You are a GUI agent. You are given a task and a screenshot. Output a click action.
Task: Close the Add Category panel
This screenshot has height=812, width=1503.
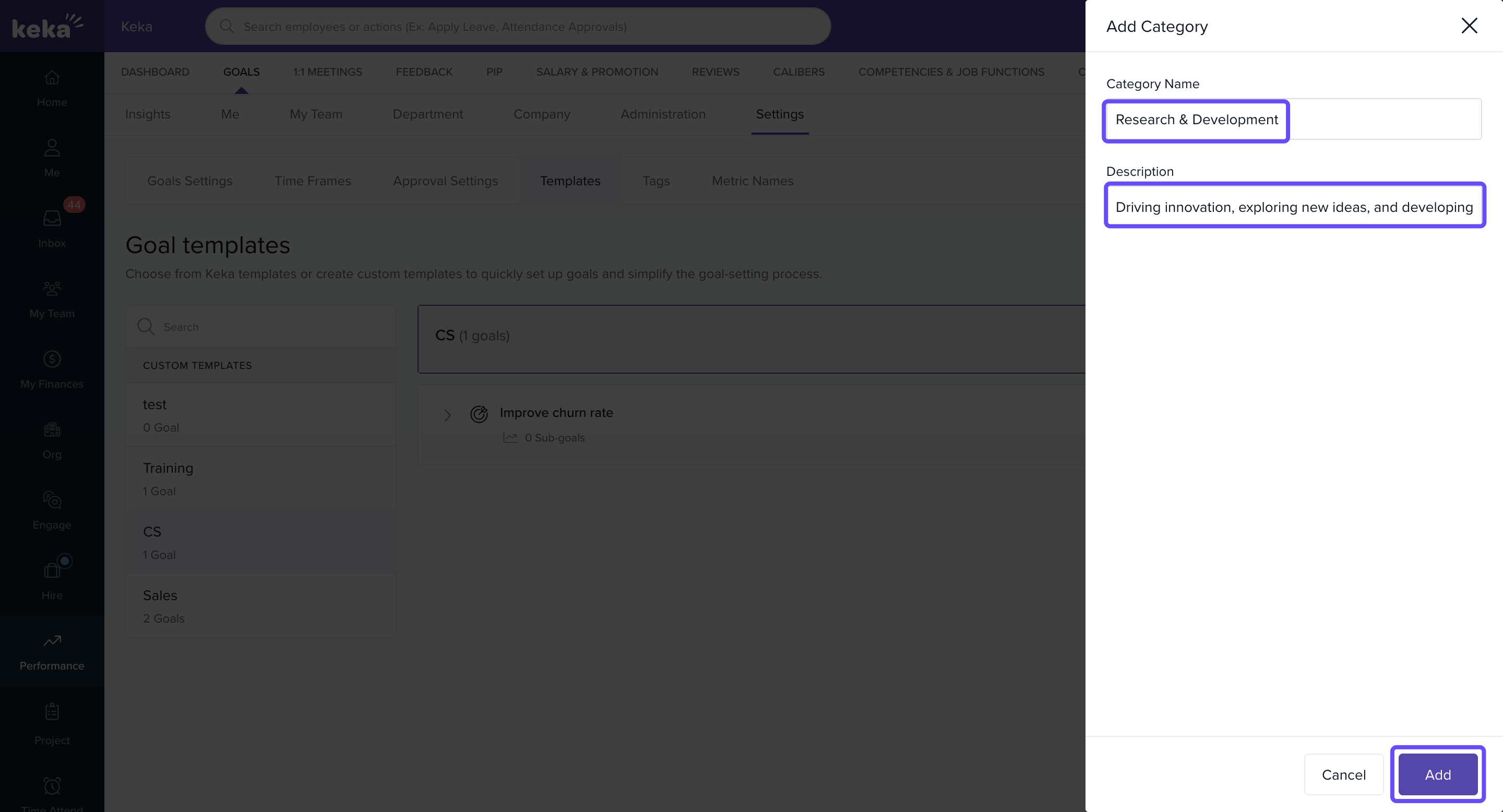1469,26
